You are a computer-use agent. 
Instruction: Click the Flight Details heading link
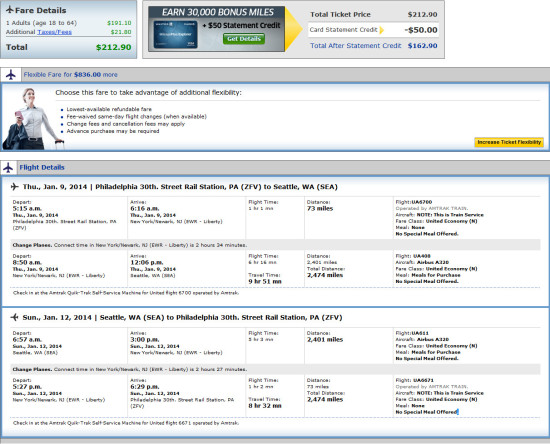click(42, 167)
